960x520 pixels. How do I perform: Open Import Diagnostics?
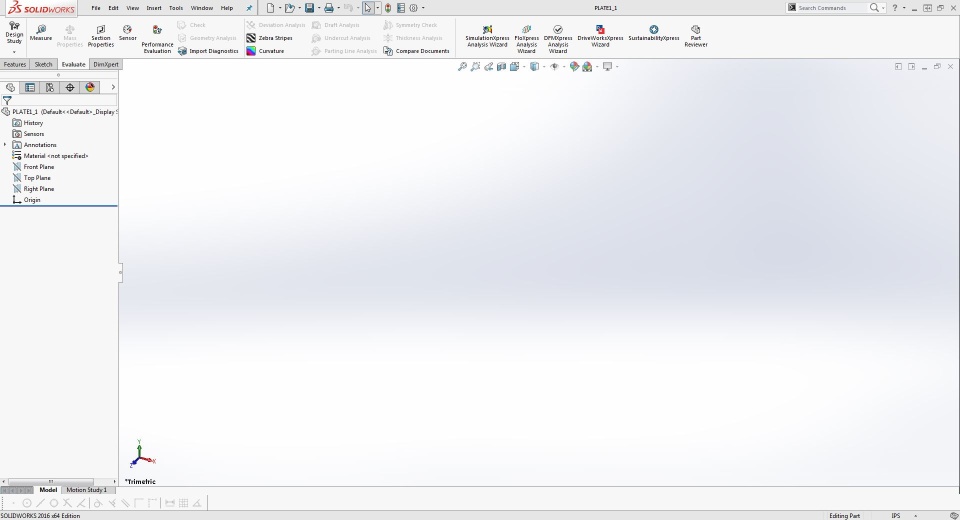[208, 51]
